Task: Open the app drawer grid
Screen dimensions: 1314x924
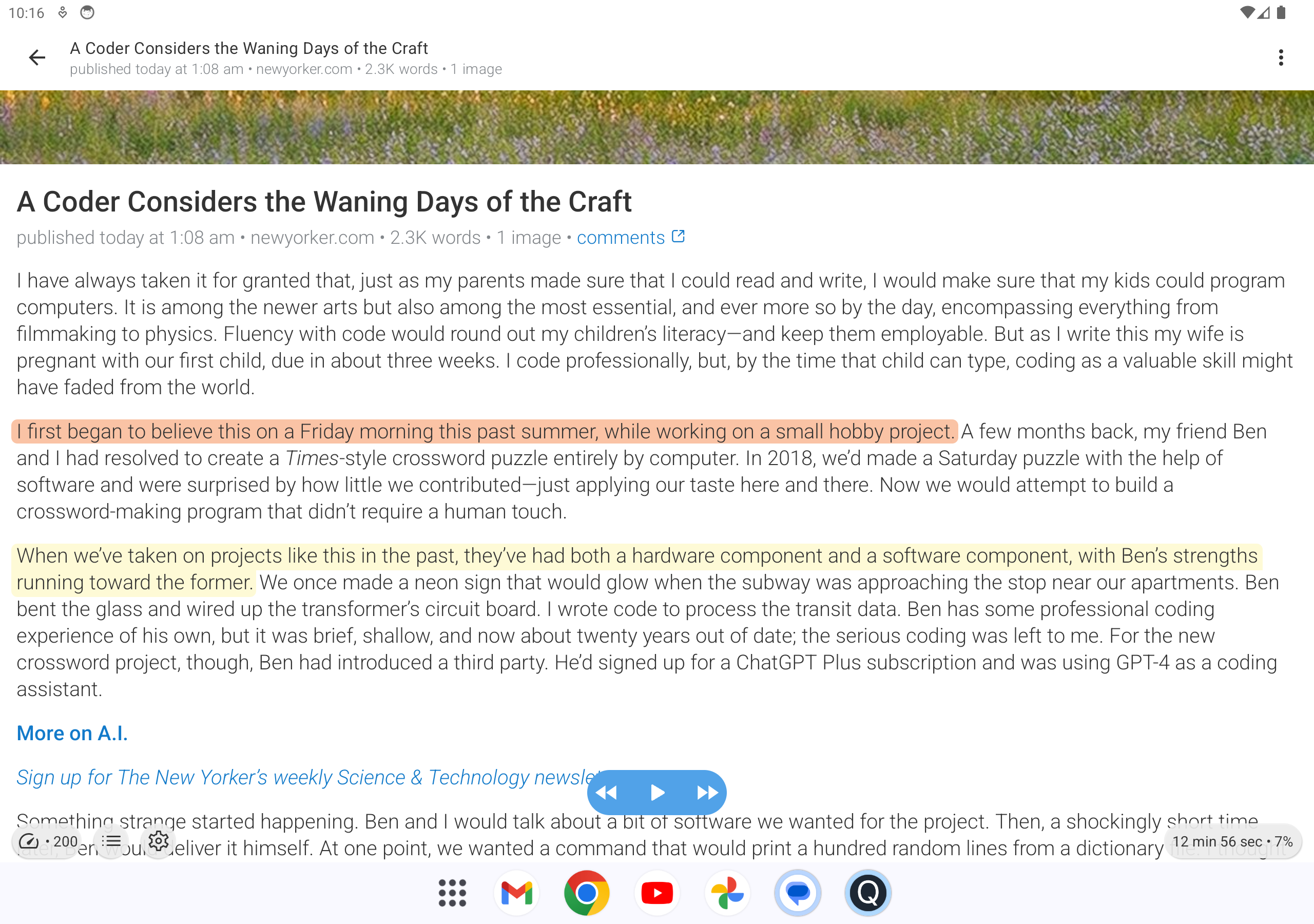Action: click(x=452, y=892)
